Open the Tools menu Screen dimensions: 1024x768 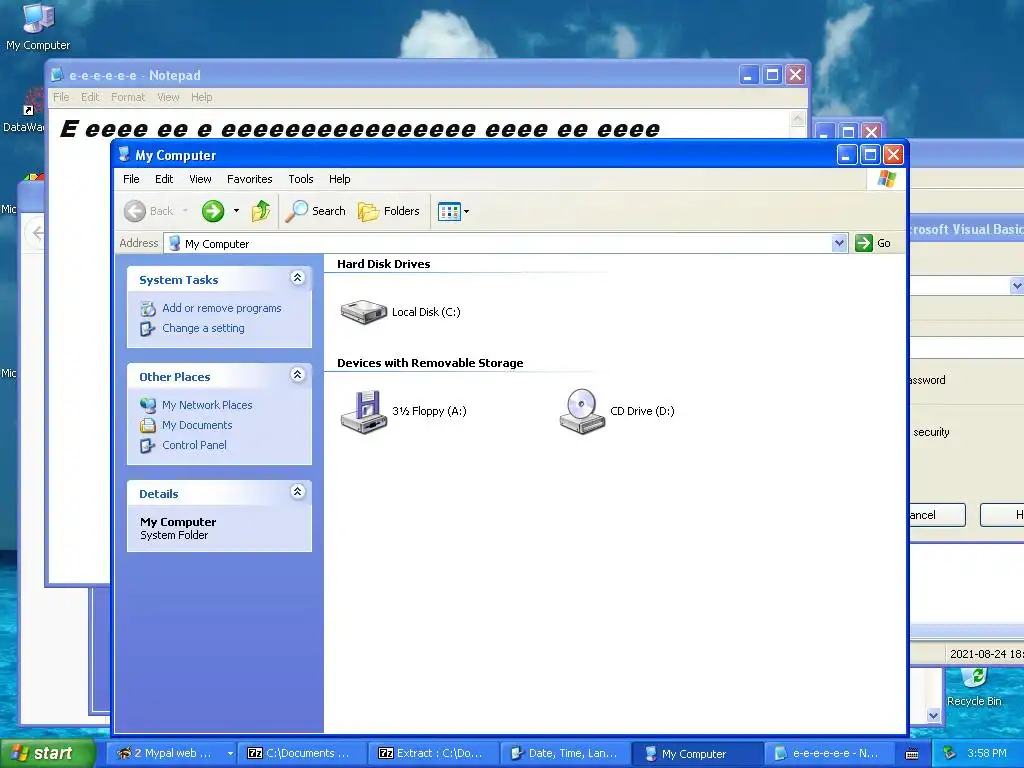click(x=300, y=179)
